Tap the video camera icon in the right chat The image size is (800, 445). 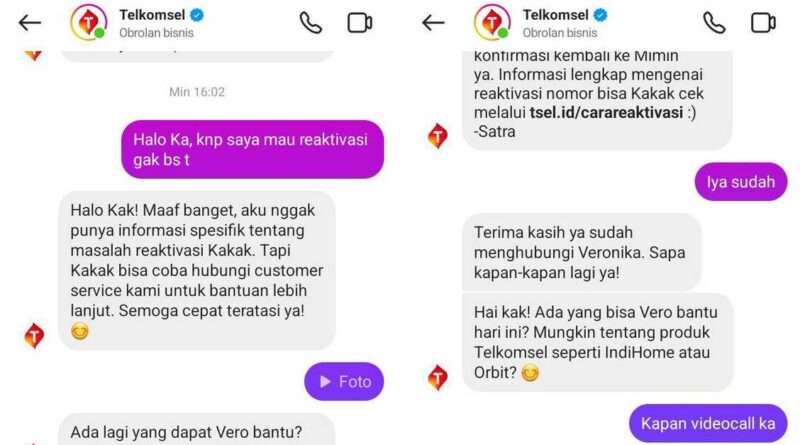click(x=763, y=23)
